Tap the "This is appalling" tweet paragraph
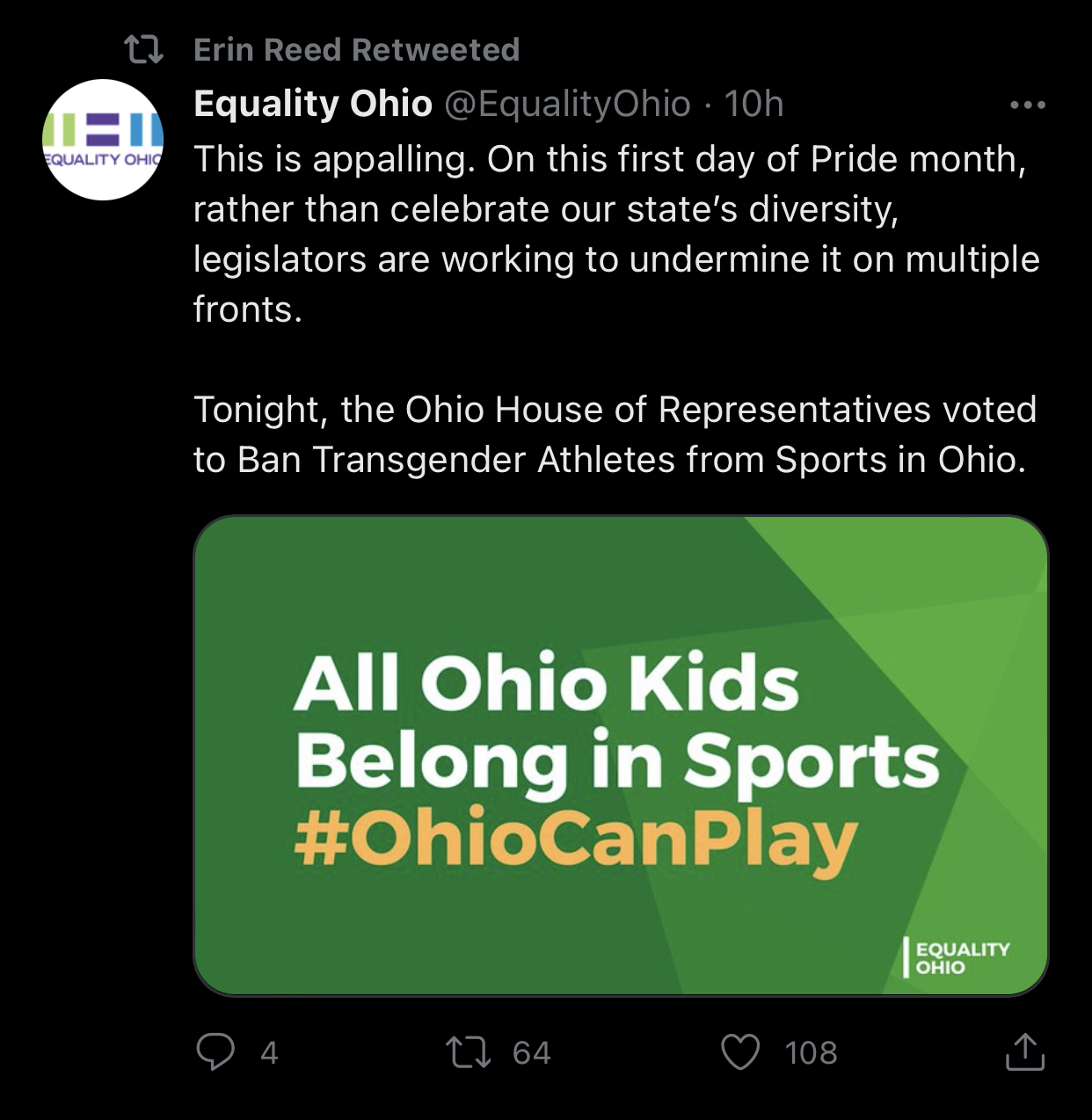Viewport: 1092px width, 1120px height. (x=615, y=234)
